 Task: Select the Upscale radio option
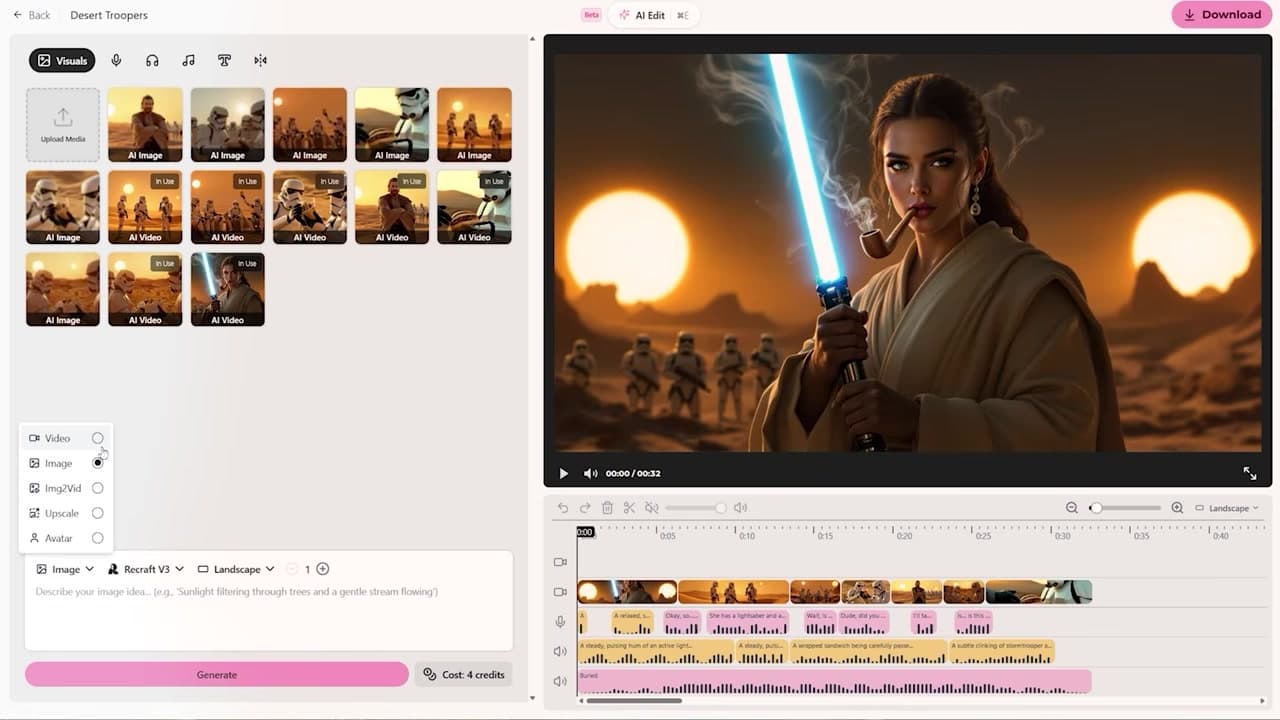pos(97,513)
